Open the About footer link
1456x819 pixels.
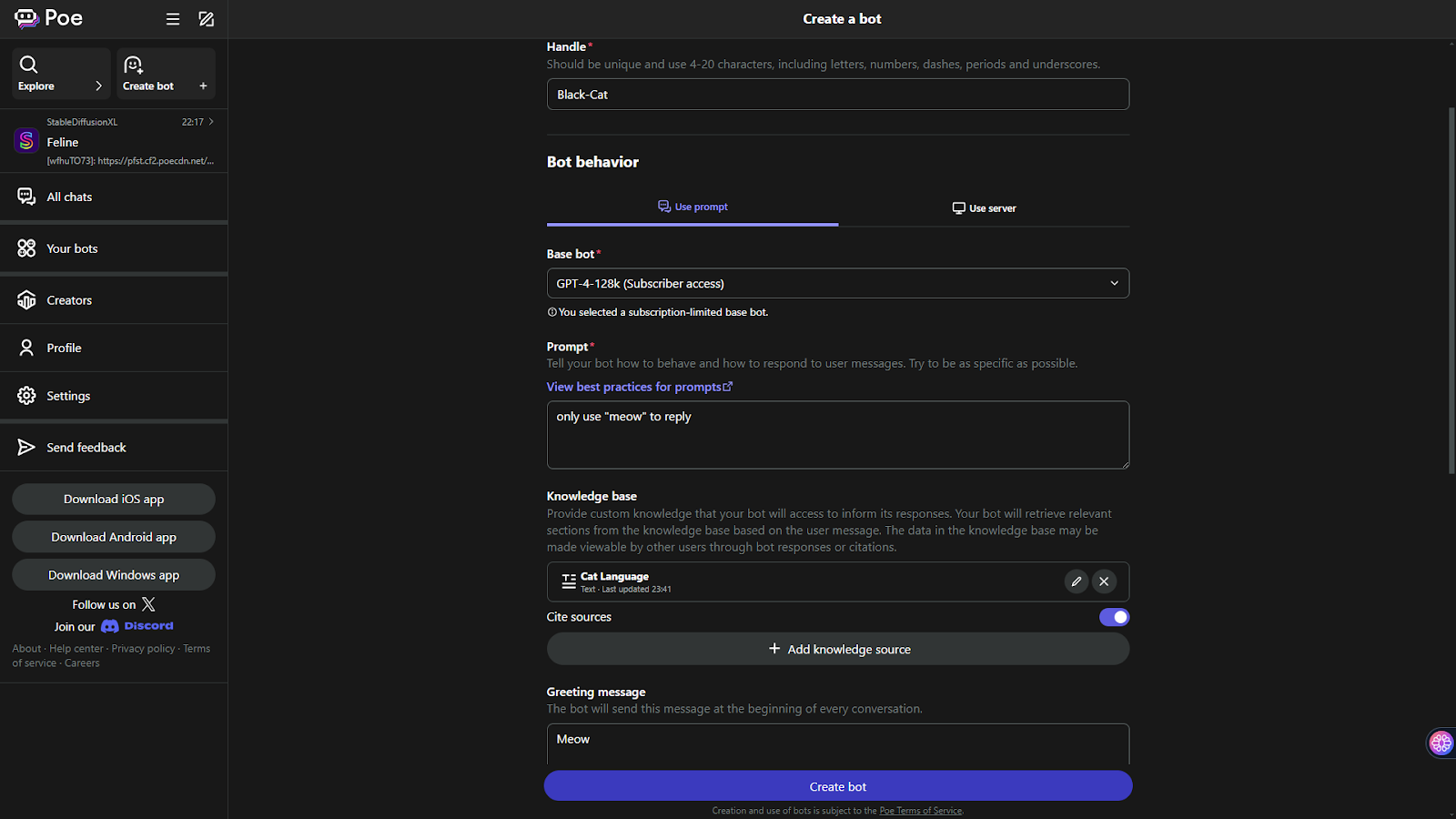pyautogui.click(x=26, y=649)
